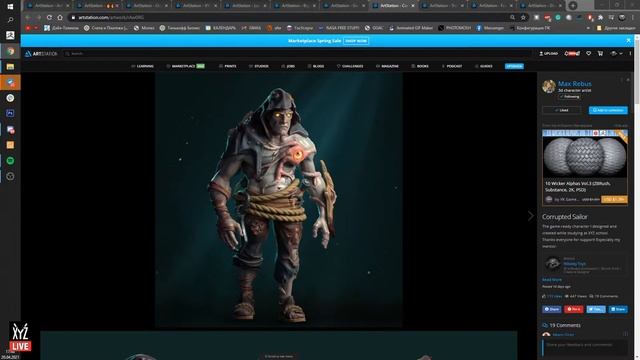Click the orange price button on Wicker Alphas
This screenshot has width=640, height=360.
coord(614,199)
